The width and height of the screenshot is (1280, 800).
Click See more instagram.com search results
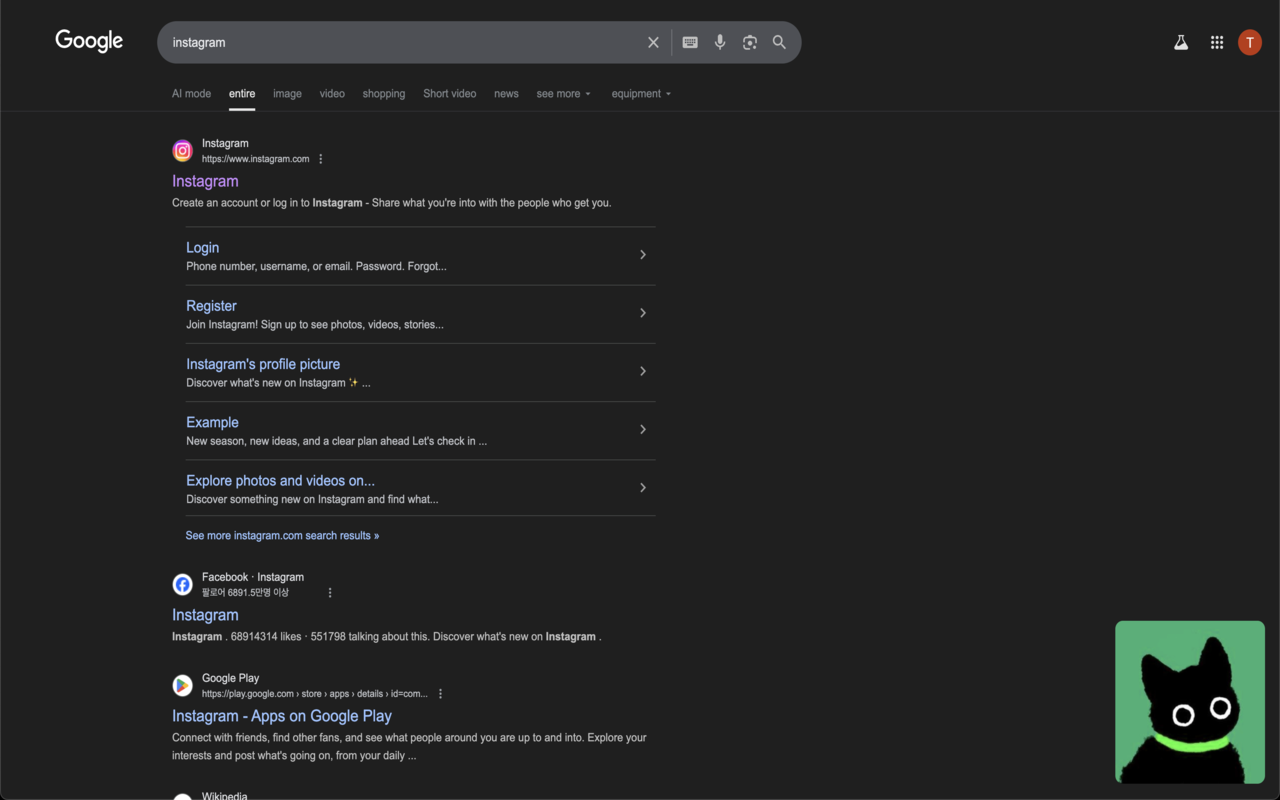pos(282,536)
